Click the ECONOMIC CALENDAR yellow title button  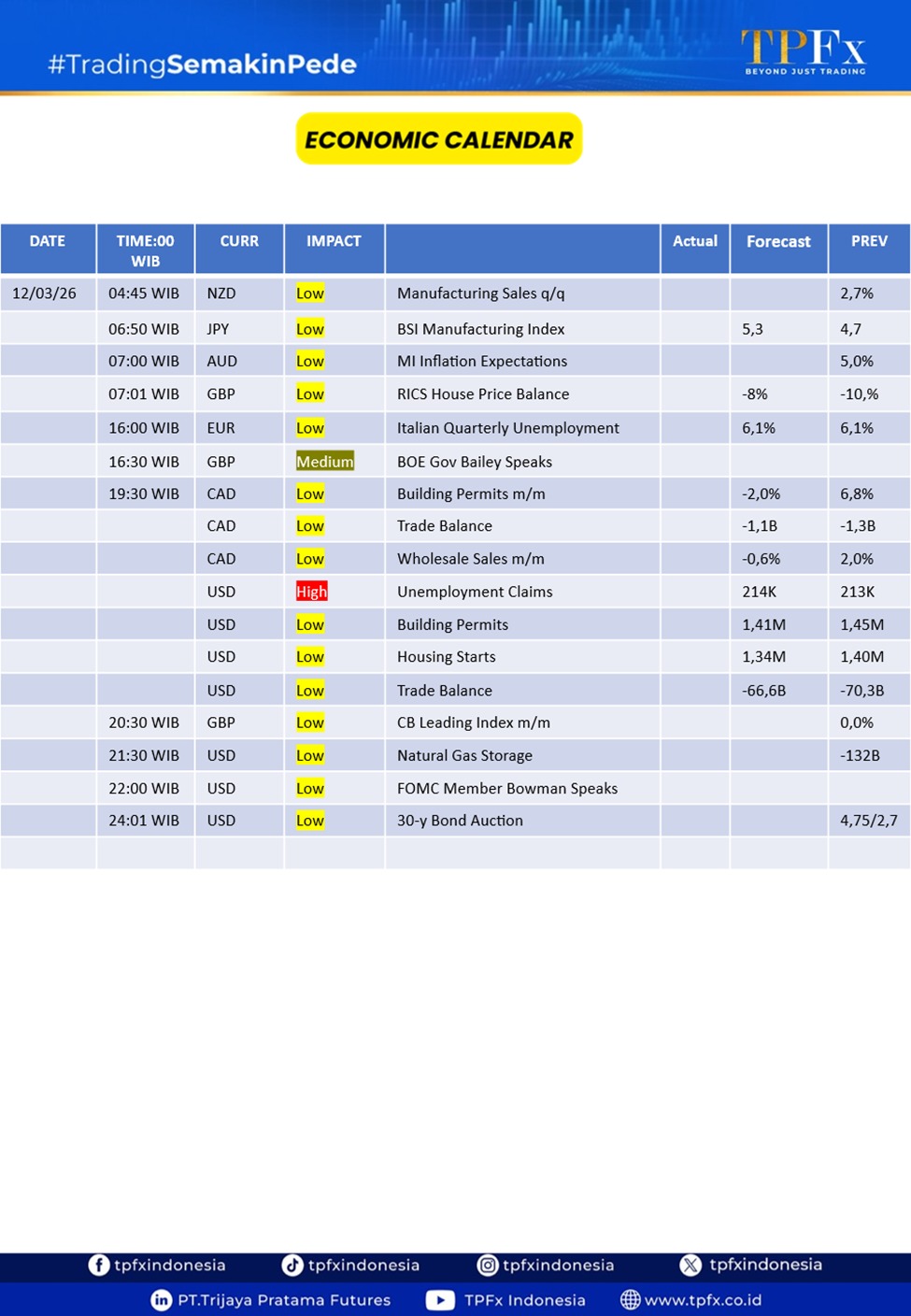[x=439, y=139]
